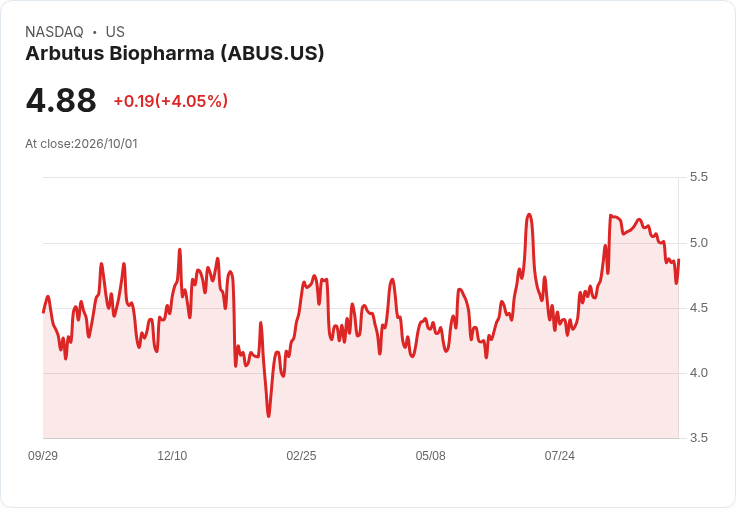Click the At close:2026/10/01 timestamp
Viewport: 736px width, 508px height.
point(82,144)
